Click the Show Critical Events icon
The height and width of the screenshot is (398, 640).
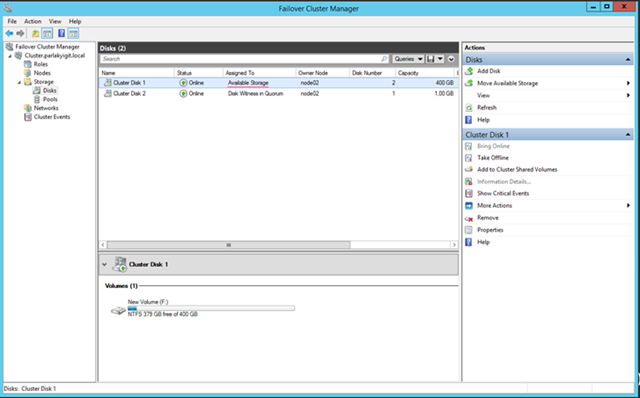(x=469, y=193)
